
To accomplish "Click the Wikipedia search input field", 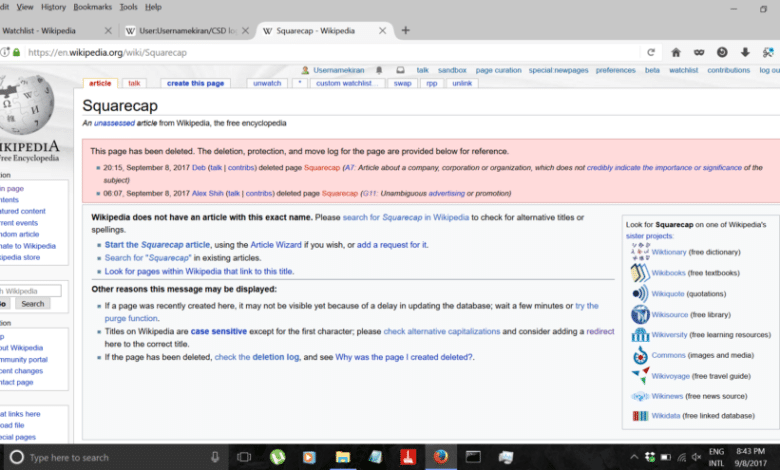I will click(x=30, y=291).
